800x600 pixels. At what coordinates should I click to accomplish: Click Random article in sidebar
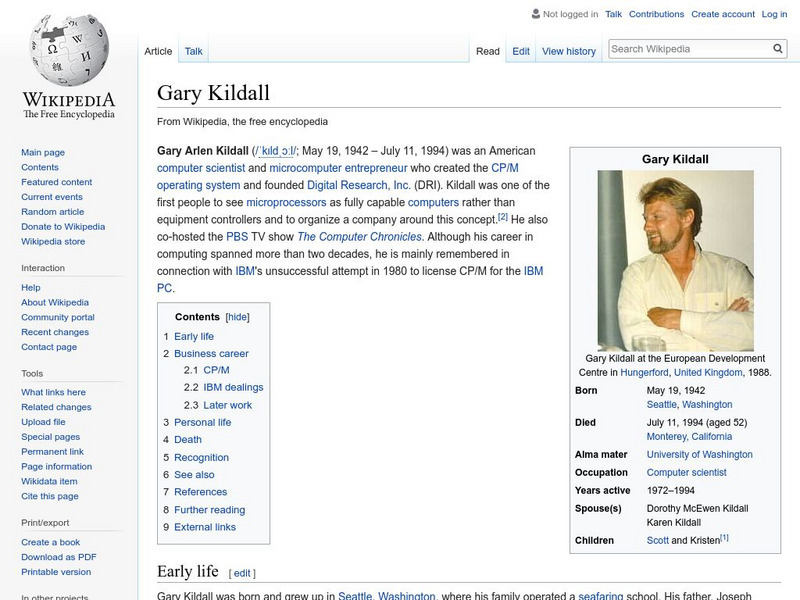point(53,211)
